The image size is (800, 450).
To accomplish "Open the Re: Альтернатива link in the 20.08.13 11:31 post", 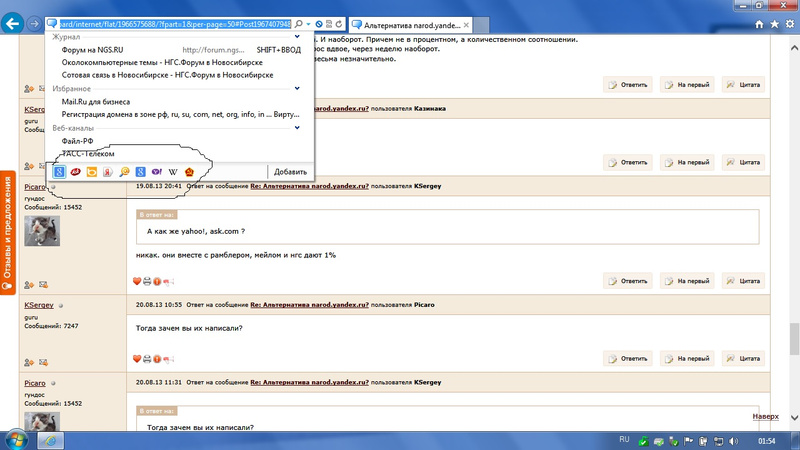I will click(309, 382).
